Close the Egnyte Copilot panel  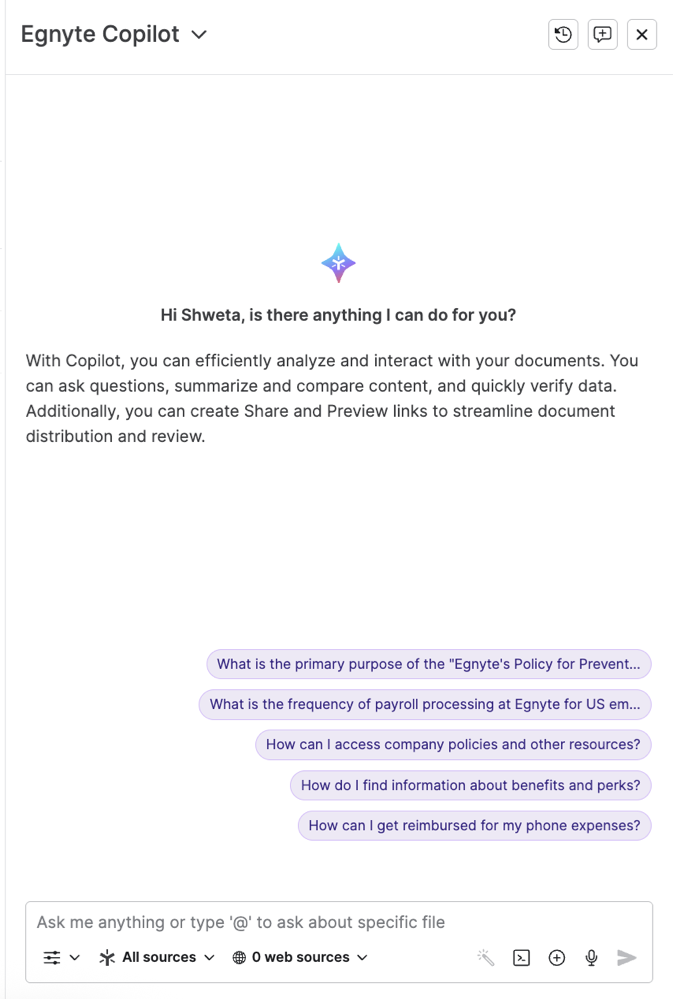[x=642, y=34]
